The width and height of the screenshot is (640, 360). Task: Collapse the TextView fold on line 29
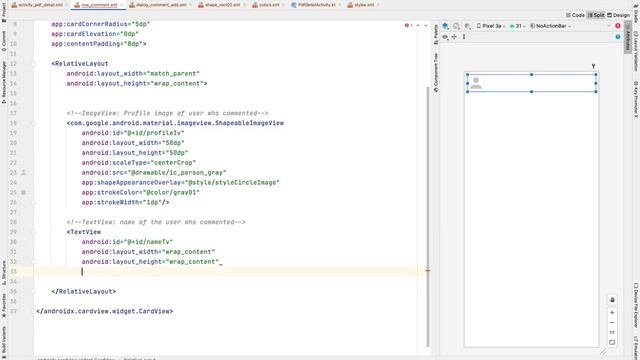pos(33,232)
